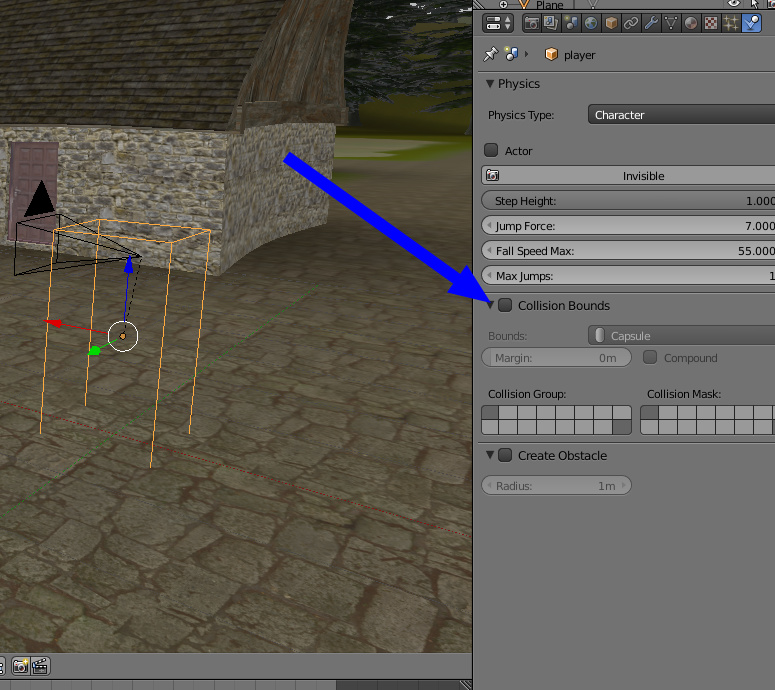The height and width of the screenshot is (690, 775).
Task: Enable the Collision Bounds checkbox
Action: point(505,305)
